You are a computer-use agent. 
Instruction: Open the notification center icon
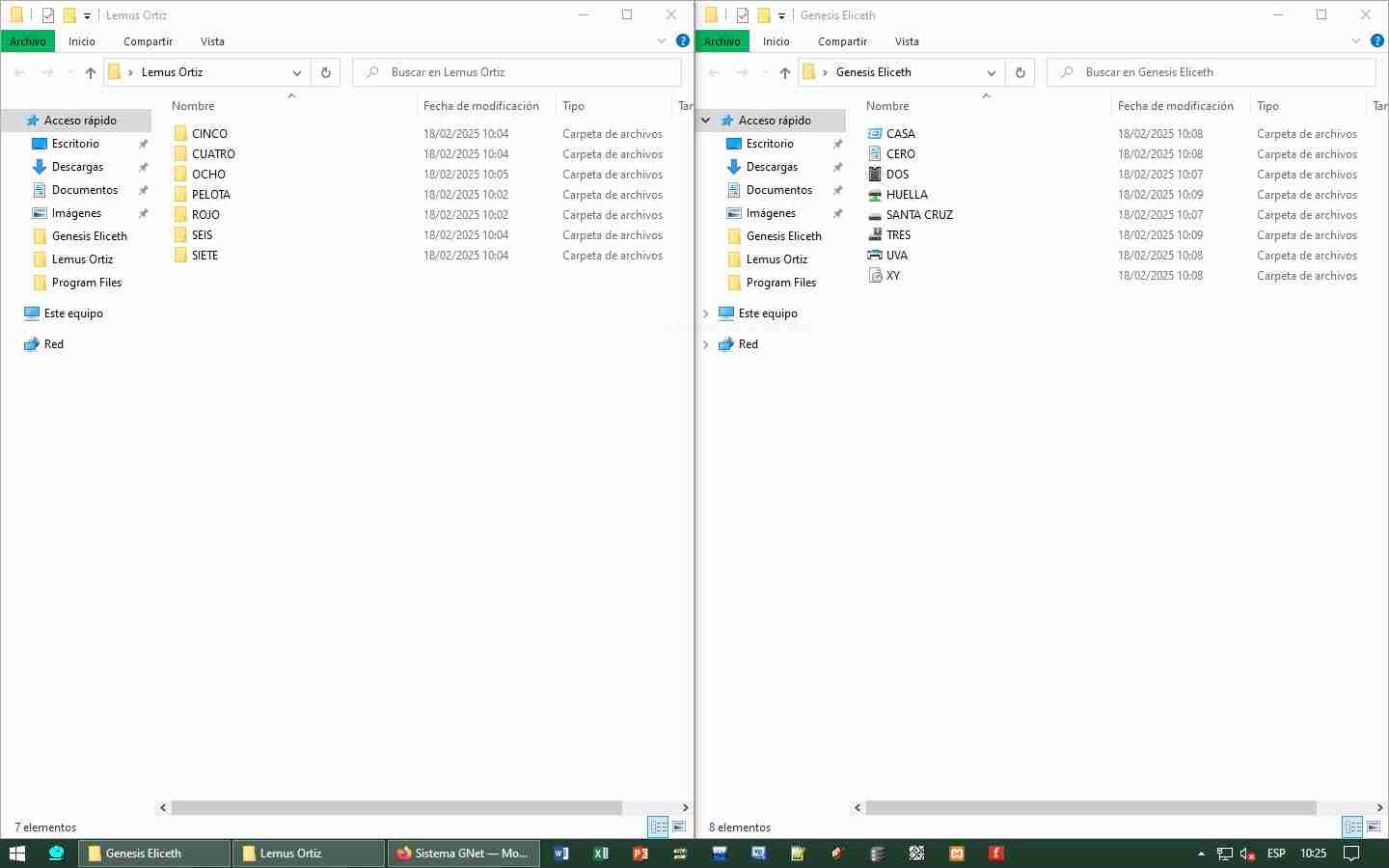click(x=1352, y=854)
